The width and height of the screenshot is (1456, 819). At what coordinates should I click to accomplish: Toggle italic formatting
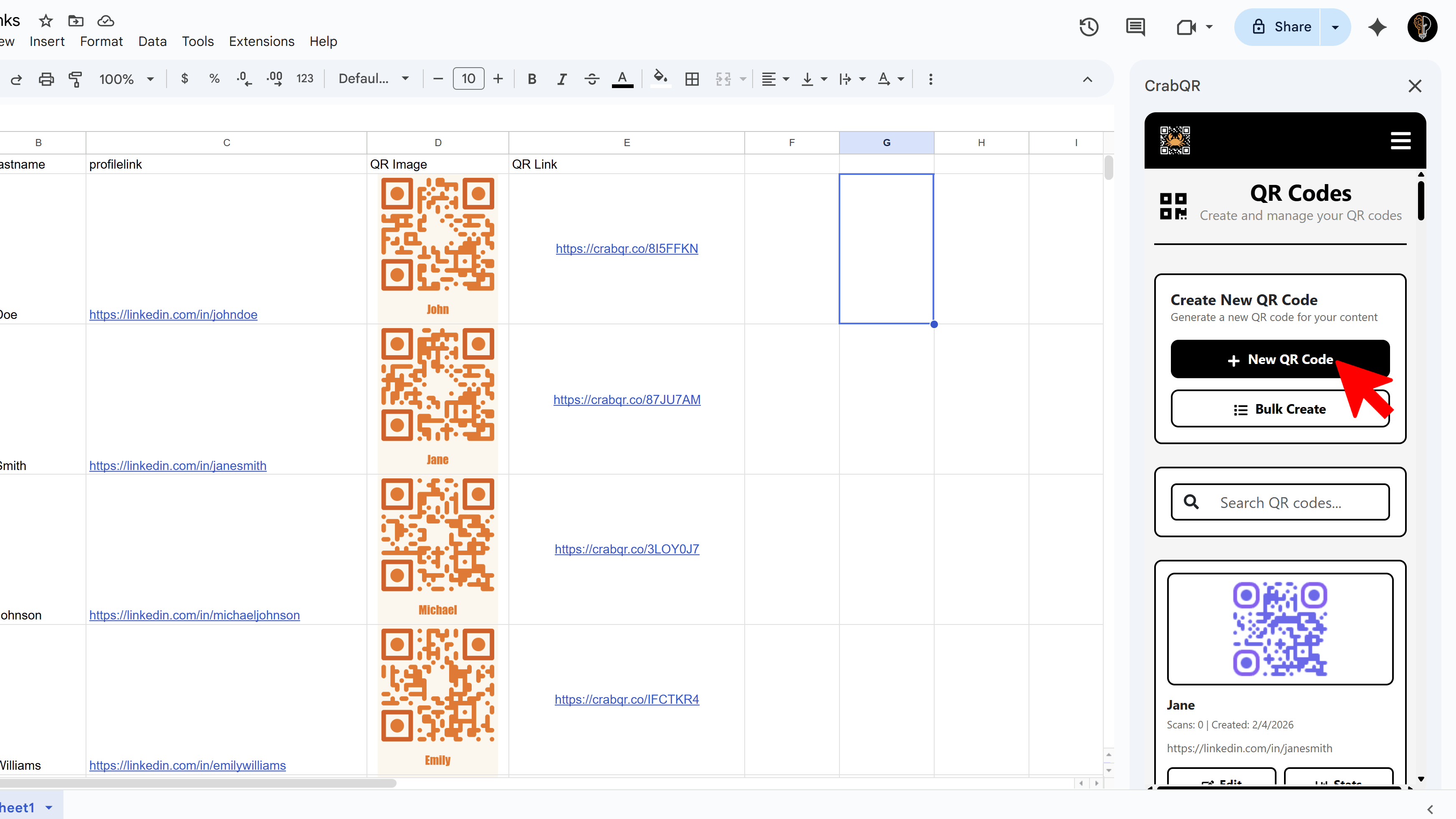561,79
